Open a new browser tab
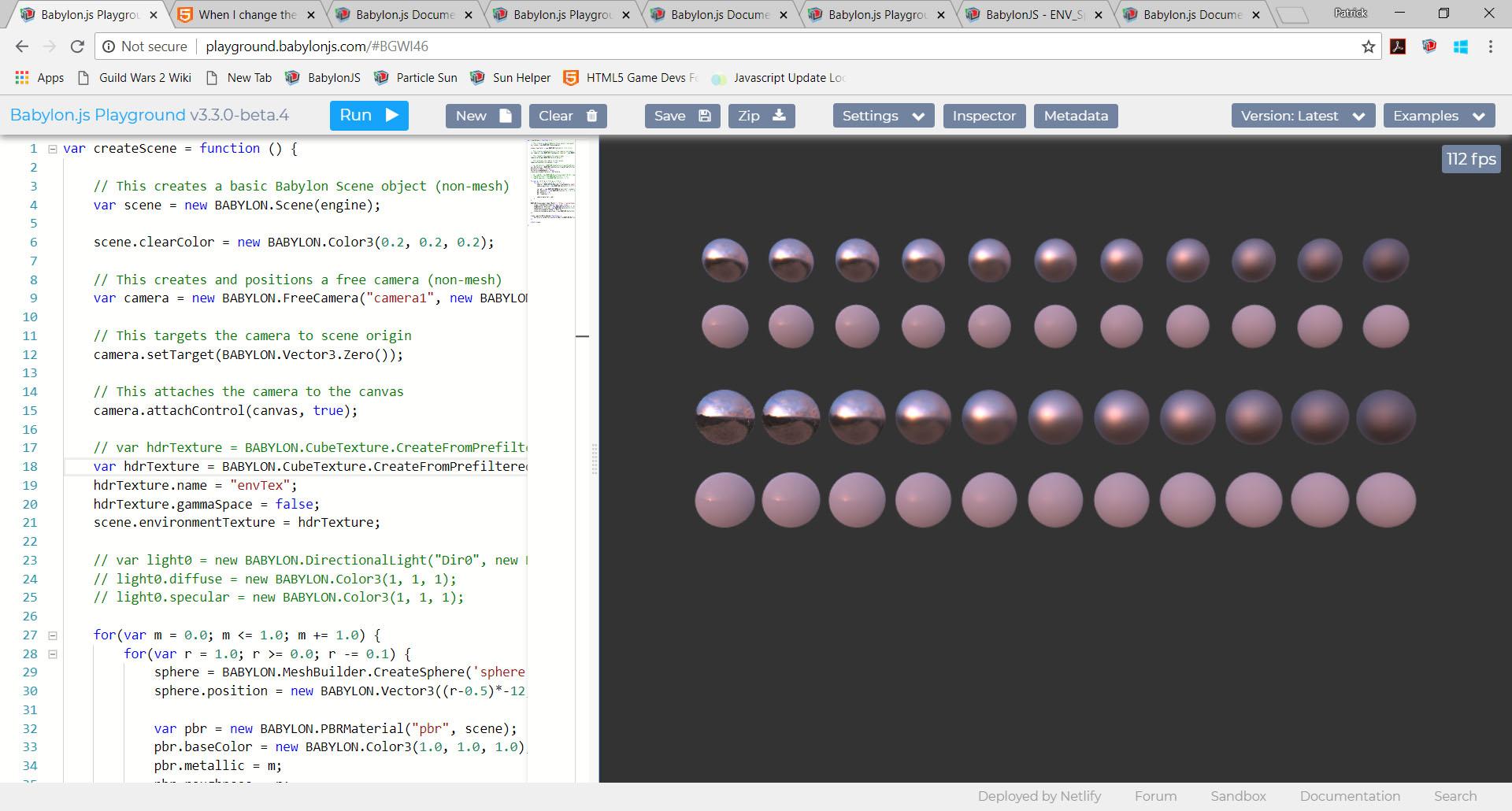The height and width of the screenshot is (811, 1512). 1291,15
